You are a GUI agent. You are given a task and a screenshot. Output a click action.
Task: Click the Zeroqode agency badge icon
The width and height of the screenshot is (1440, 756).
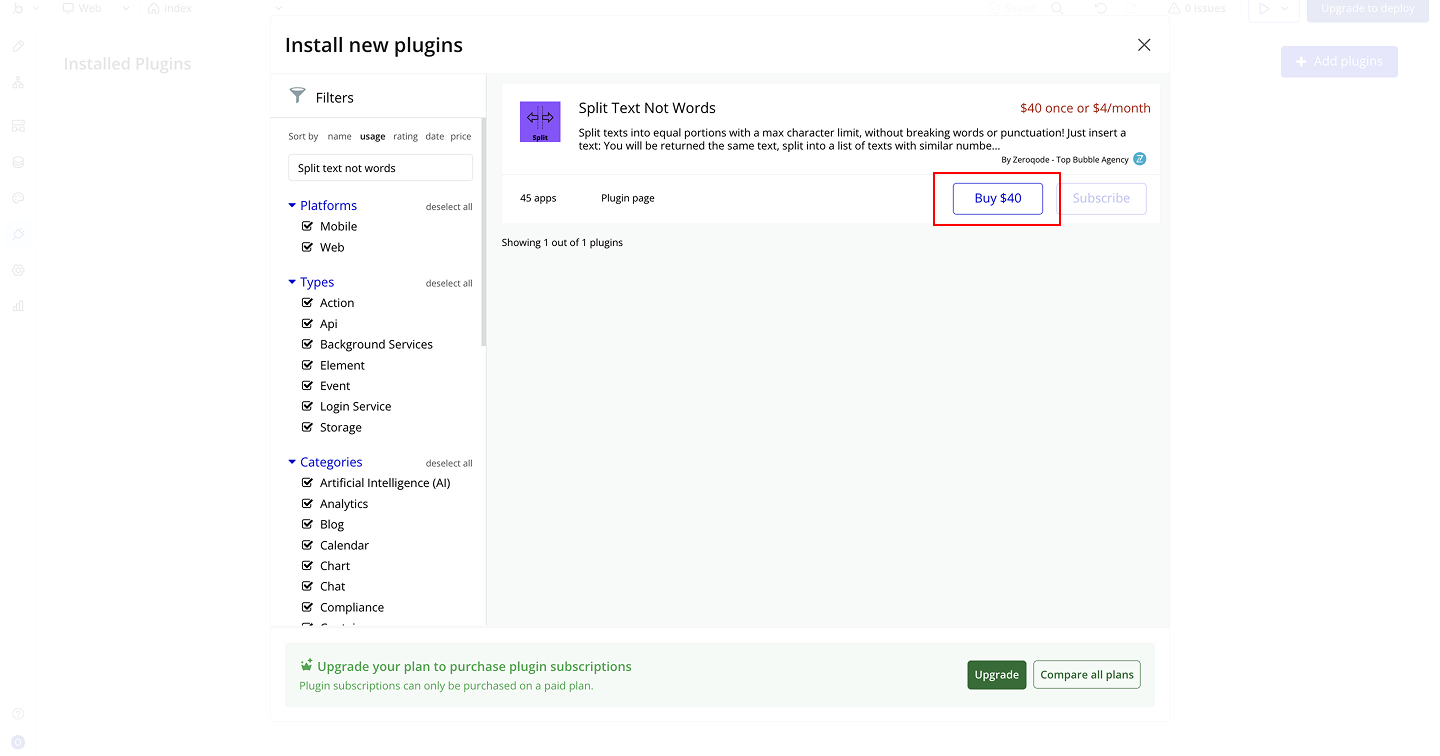pyautogui.click(x=1139, y=159)
